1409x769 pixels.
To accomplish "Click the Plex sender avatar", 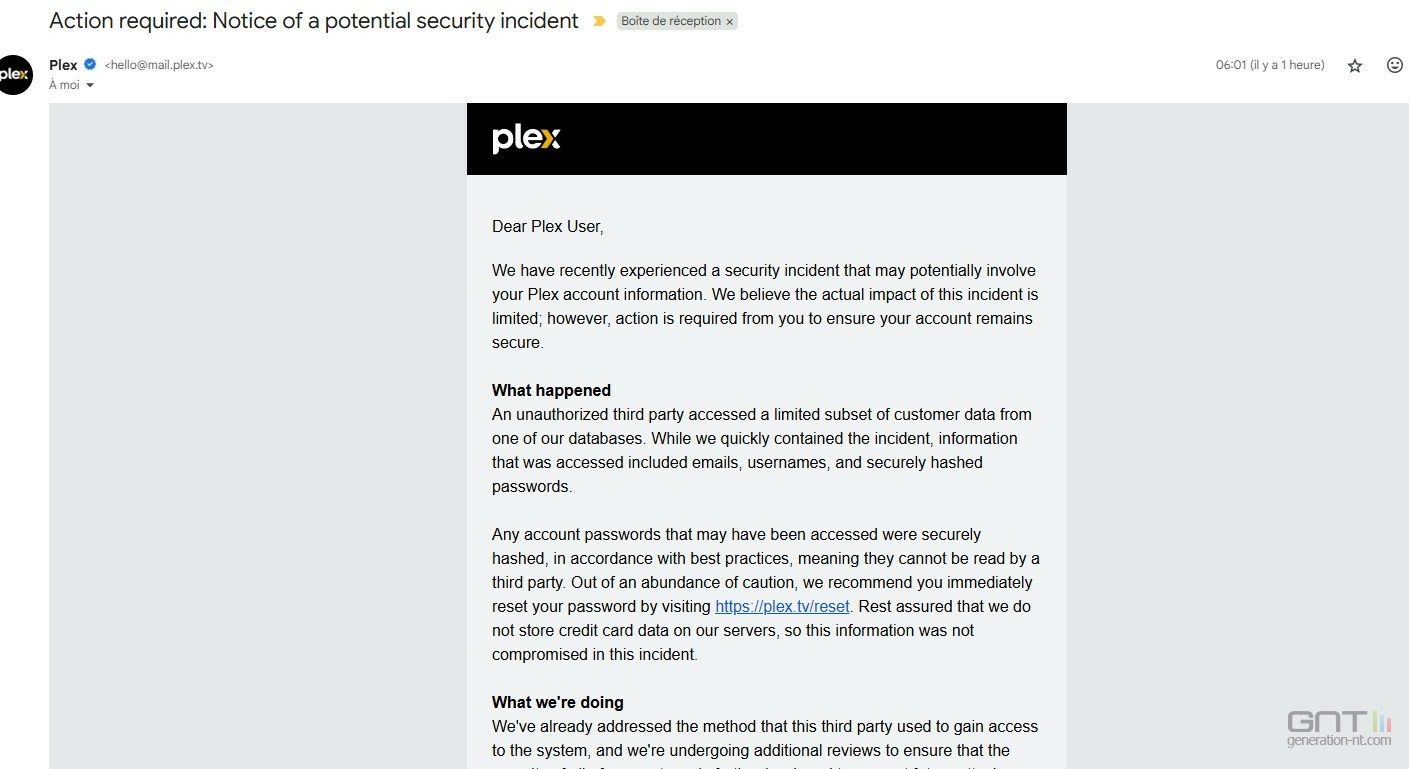I will 14,74.
